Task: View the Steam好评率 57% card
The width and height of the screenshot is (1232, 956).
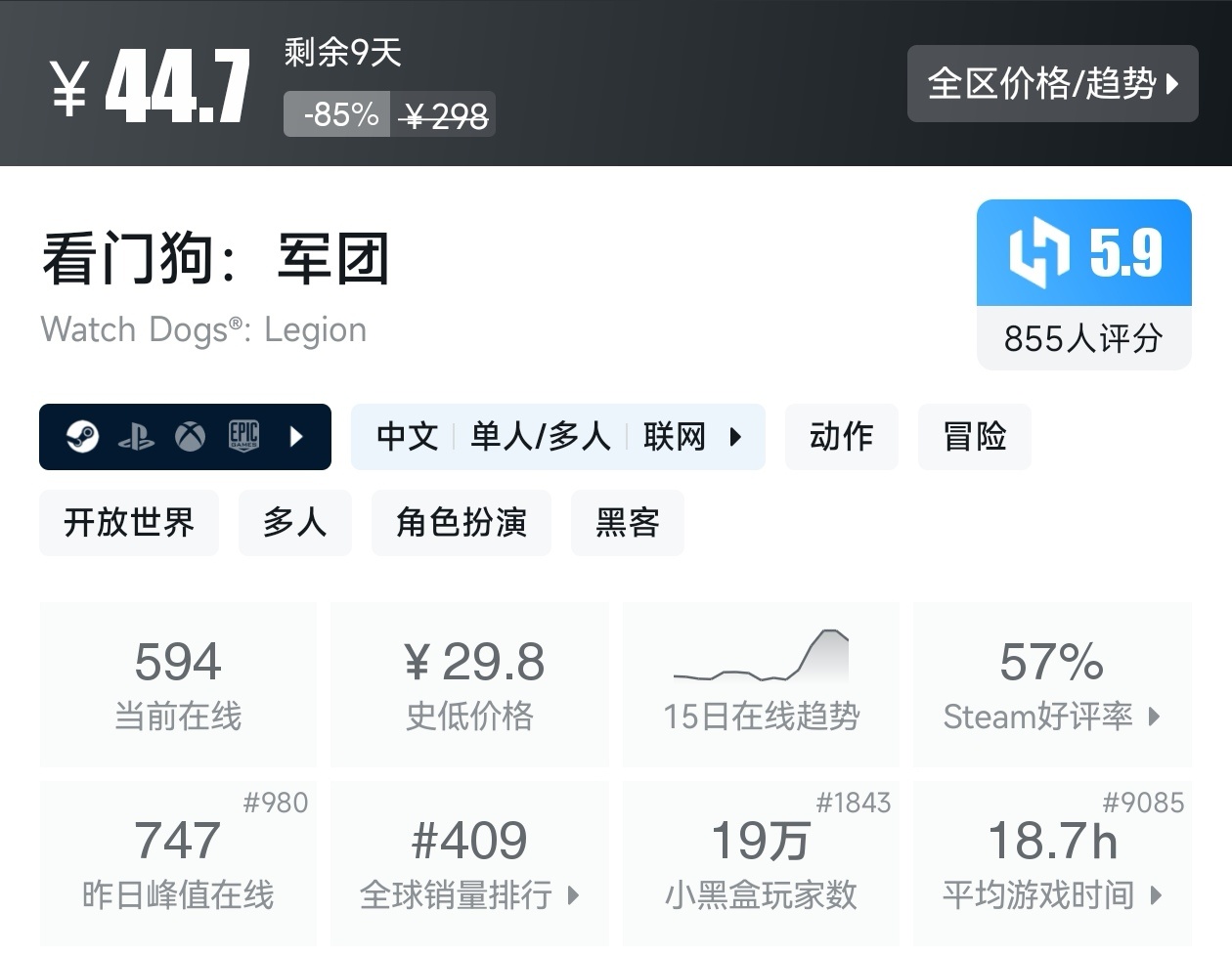Action: coord(1052,684)
